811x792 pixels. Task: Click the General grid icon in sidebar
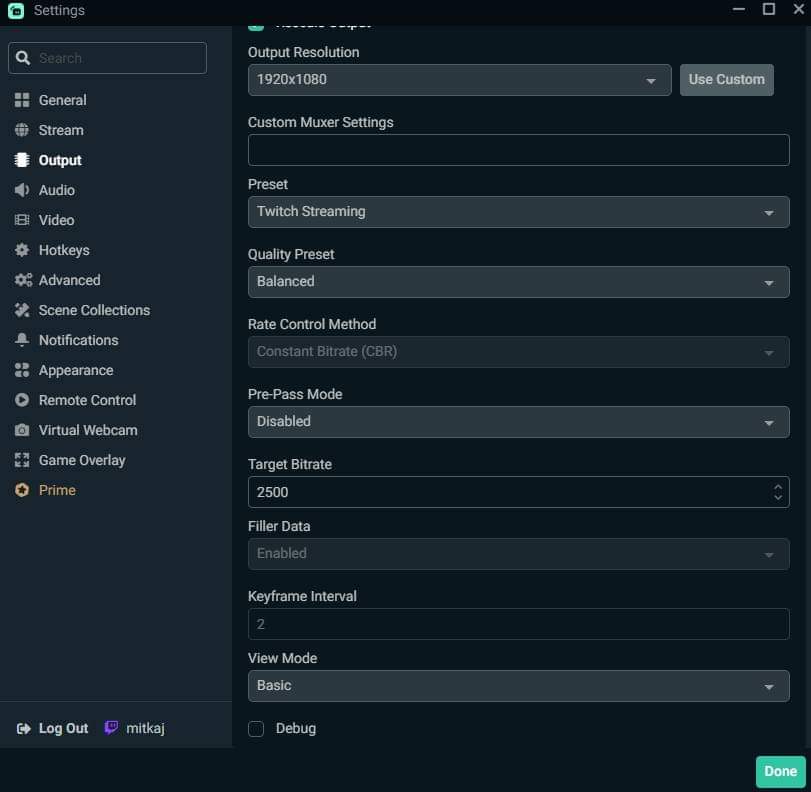point(22,100)
